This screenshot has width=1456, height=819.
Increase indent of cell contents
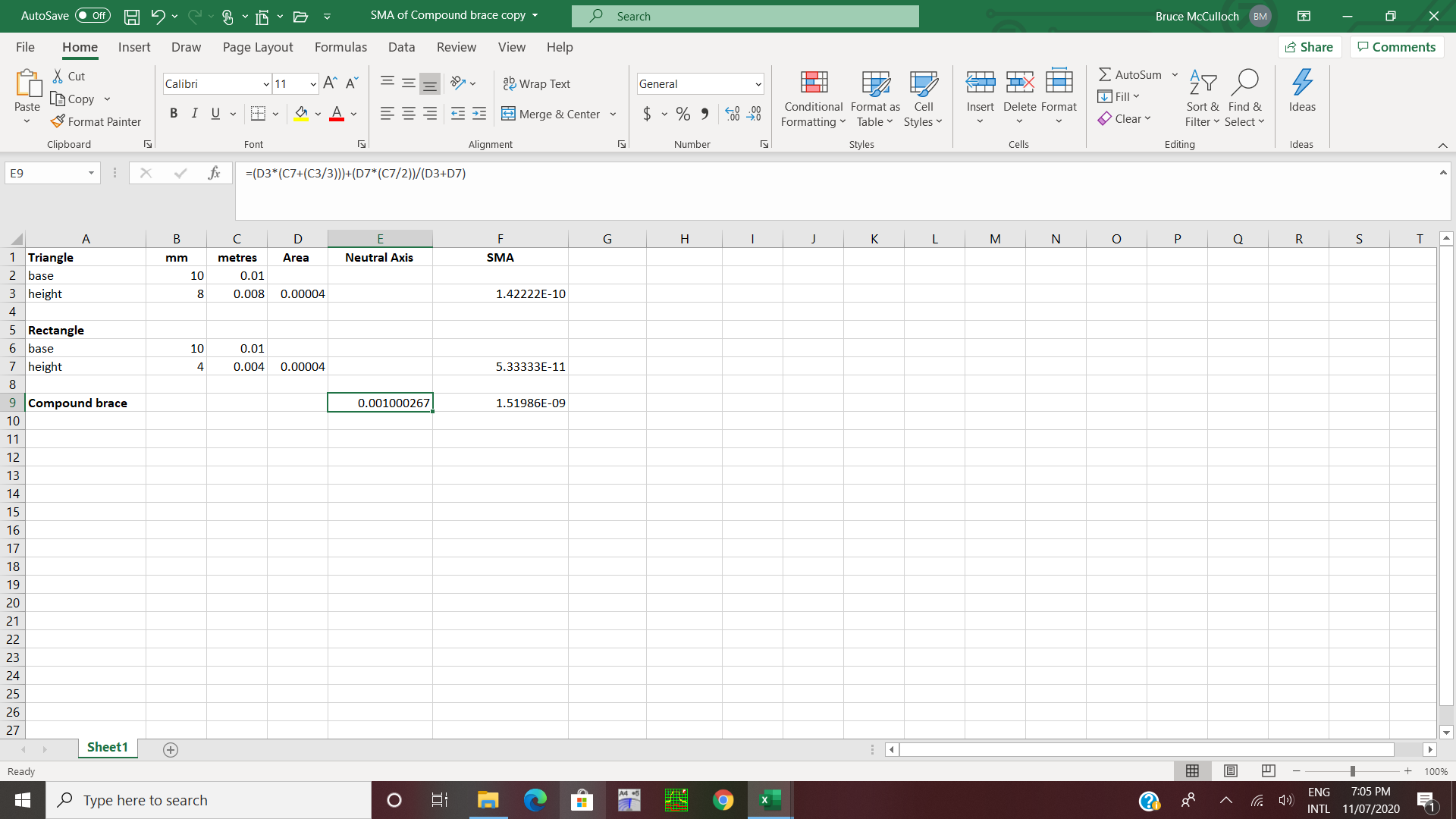tap(479, 114)
